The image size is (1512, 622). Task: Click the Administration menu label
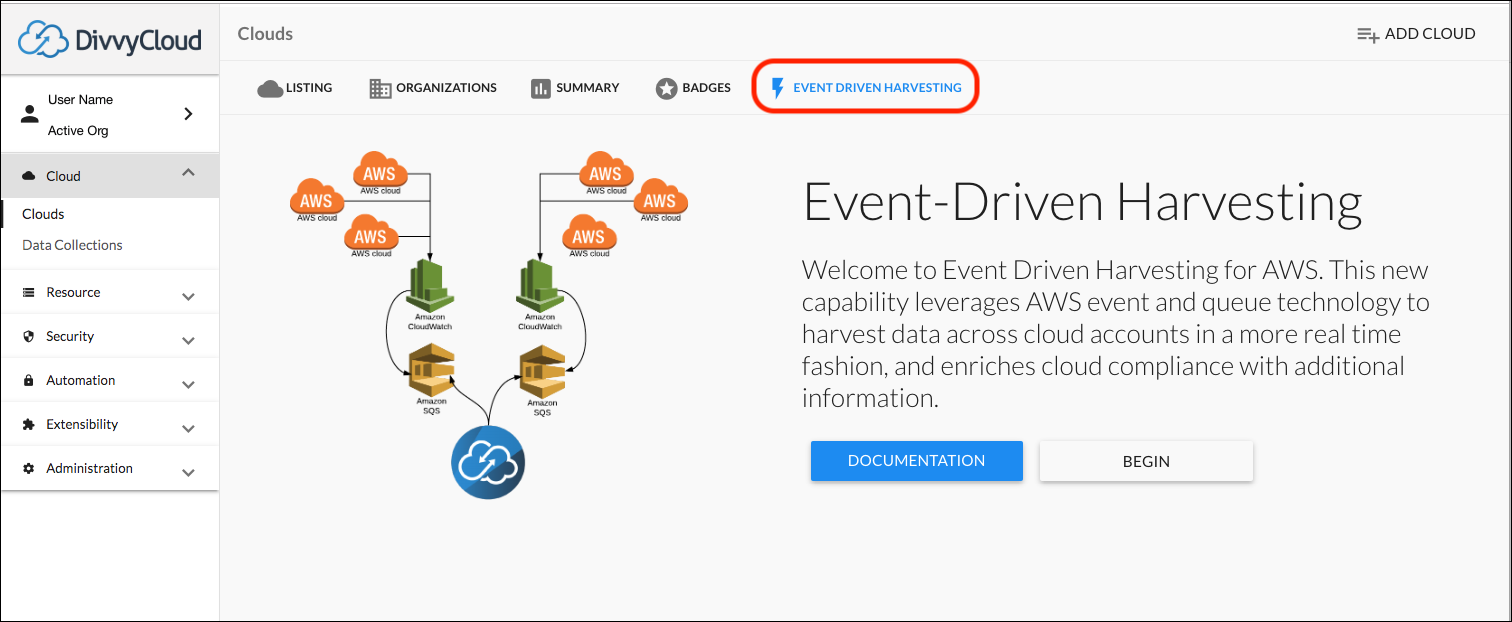coord(89,469)
